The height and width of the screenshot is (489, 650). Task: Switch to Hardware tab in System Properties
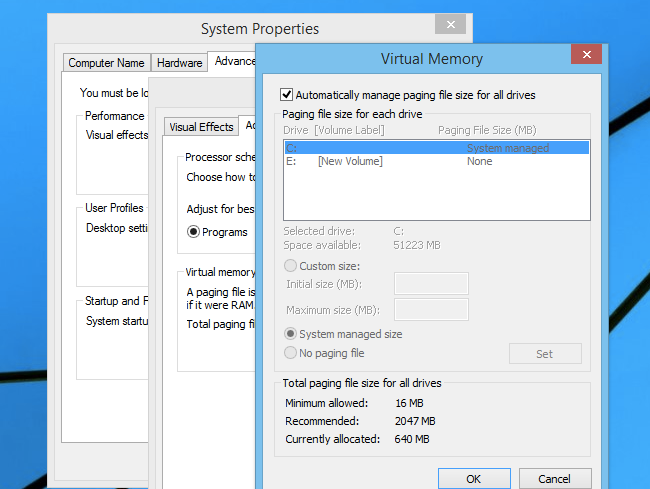coord(179,63)
